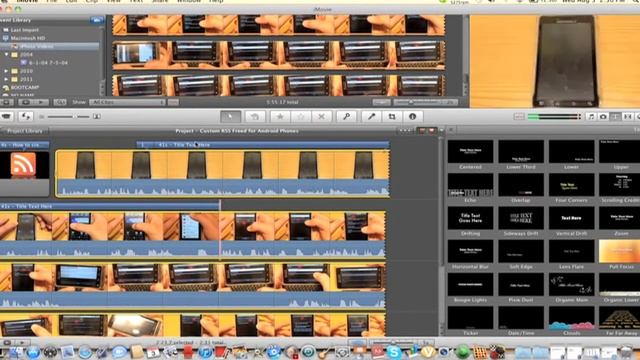Click the add-to-project edit tool
The image size is (640, 360).
(x=255, y=117)
